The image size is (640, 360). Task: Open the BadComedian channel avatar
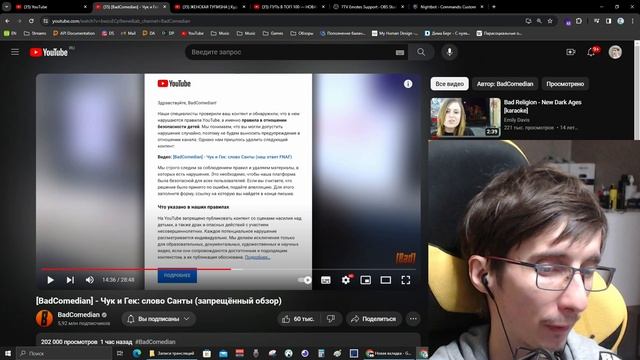[44, 319]
